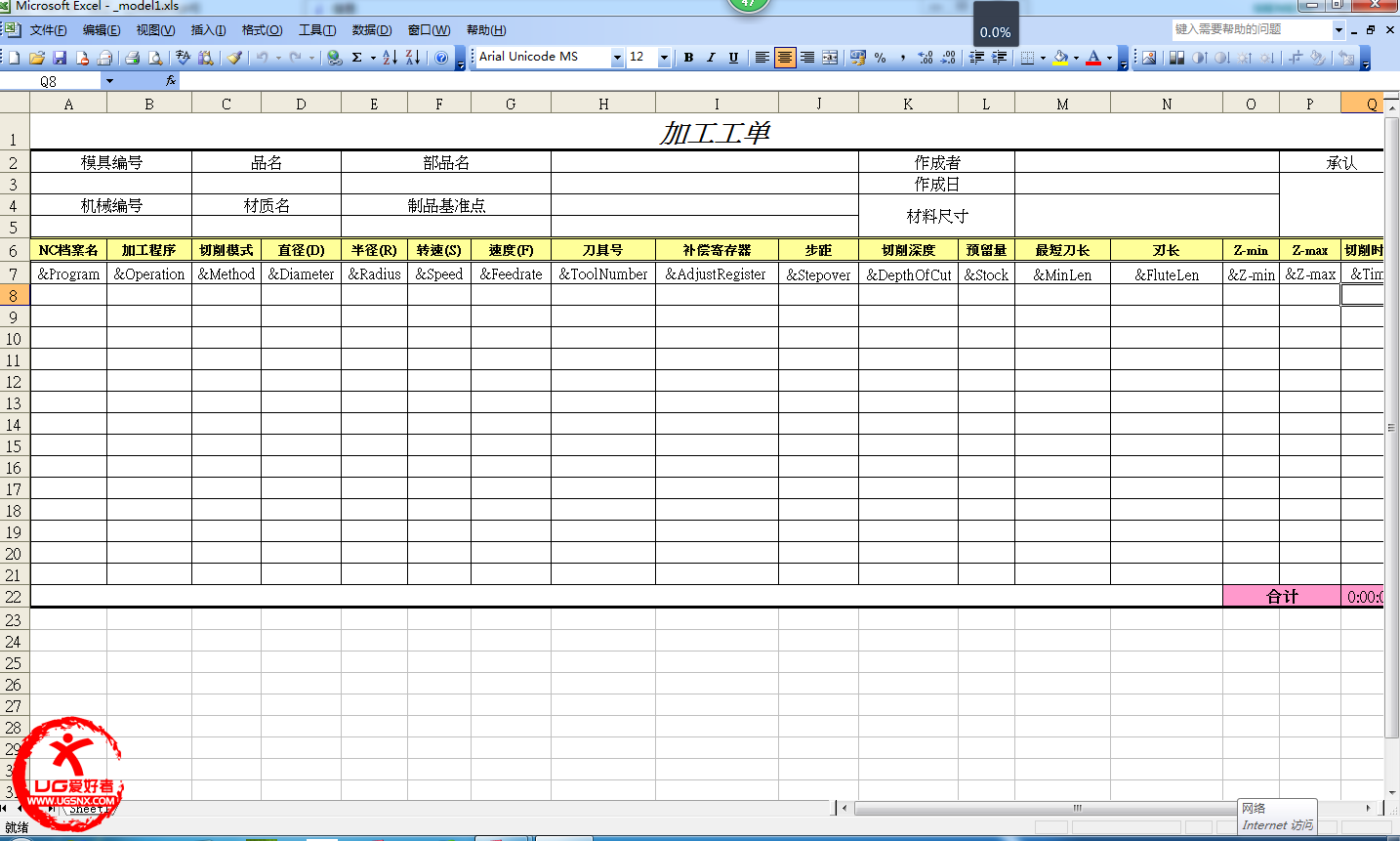Screen dimensions: 1400x841
Task: Apply comma style
Action: 903,58
